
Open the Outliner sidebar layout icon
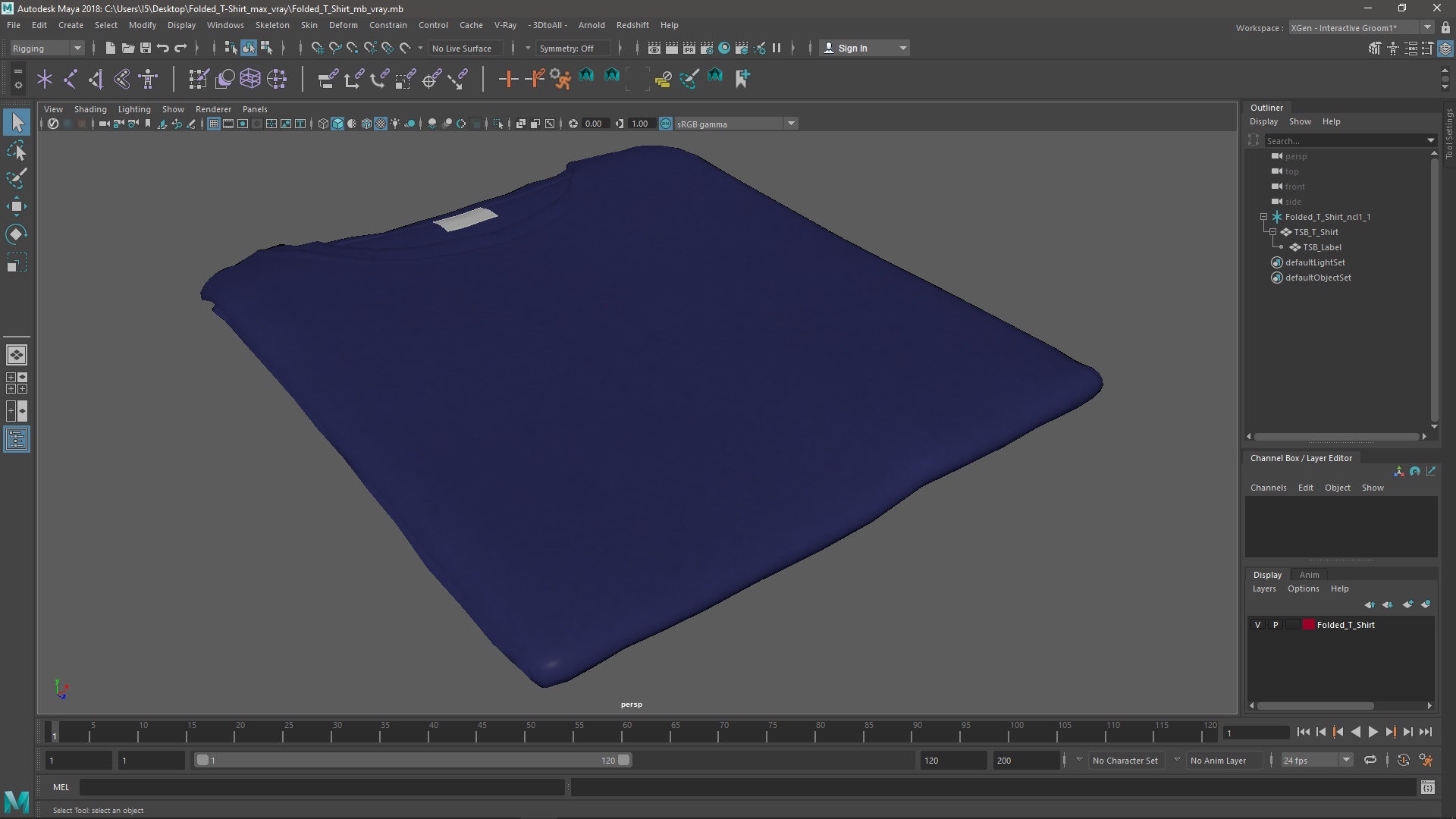click(17, 440)
